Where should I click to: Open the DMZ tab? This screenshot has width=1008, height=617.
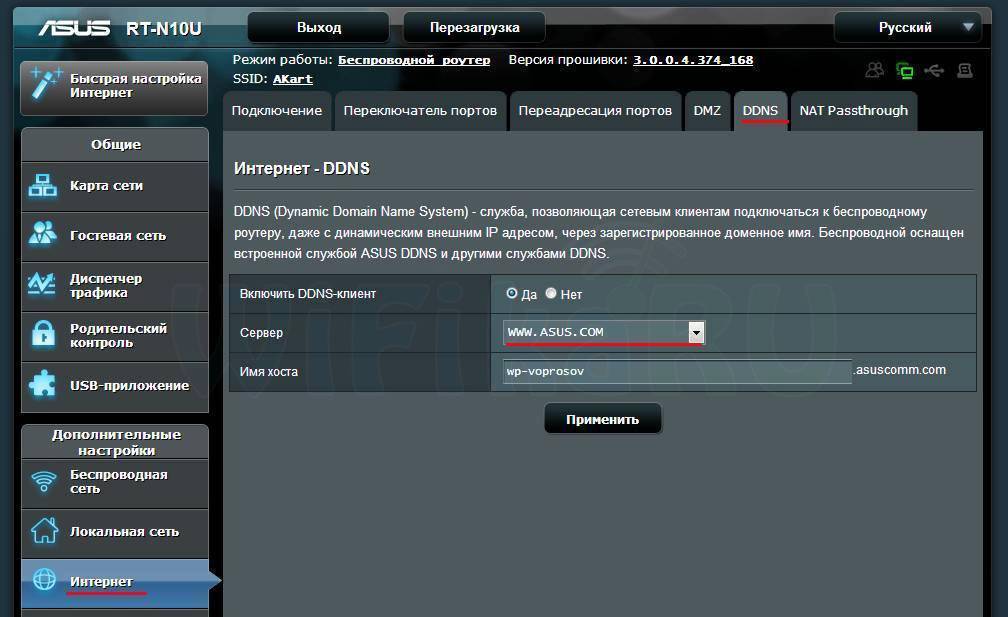tap(707, 111)
